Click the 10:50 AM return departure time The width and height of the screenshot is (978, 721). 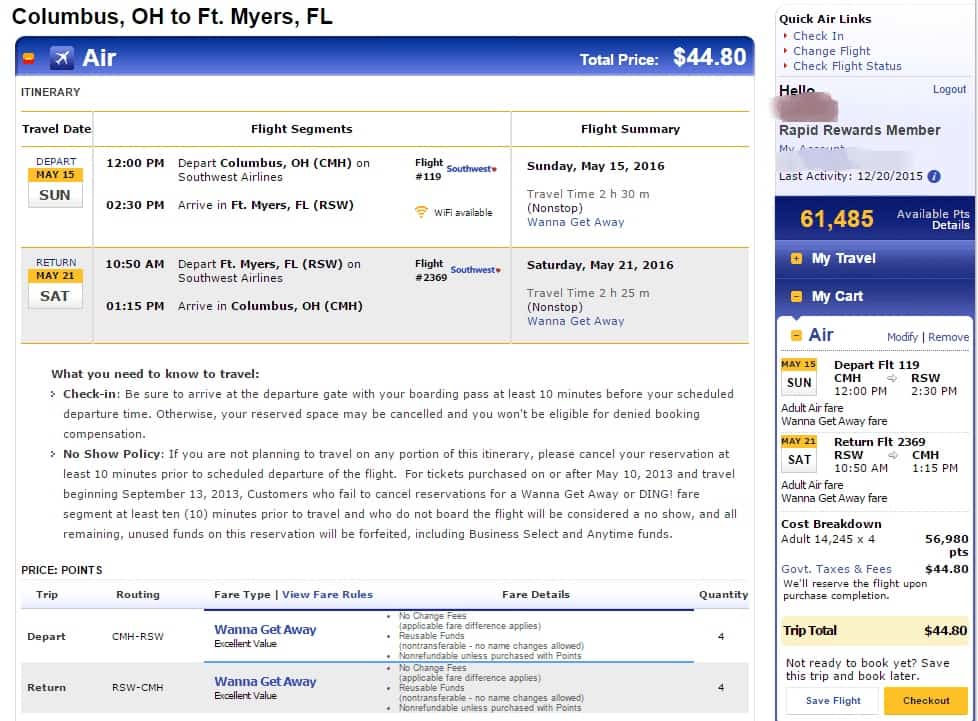tap(135, 264)
